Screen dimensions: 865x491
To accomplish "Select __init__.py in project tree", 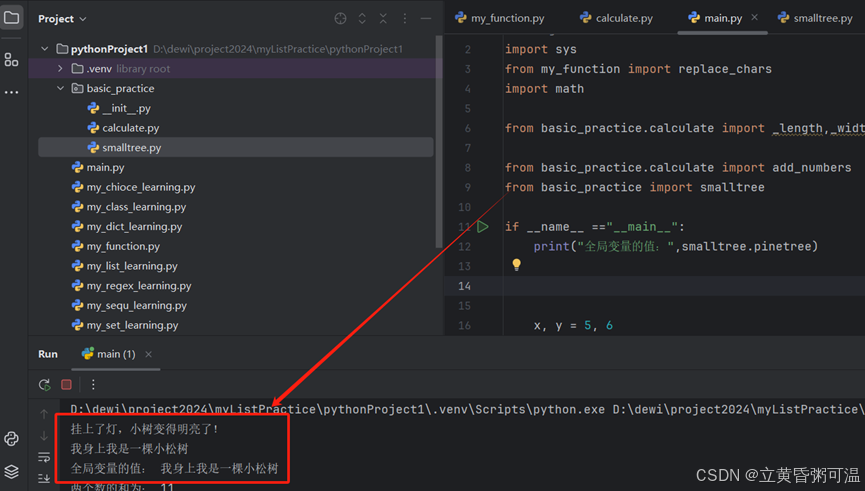I will (x=119, y=108).
